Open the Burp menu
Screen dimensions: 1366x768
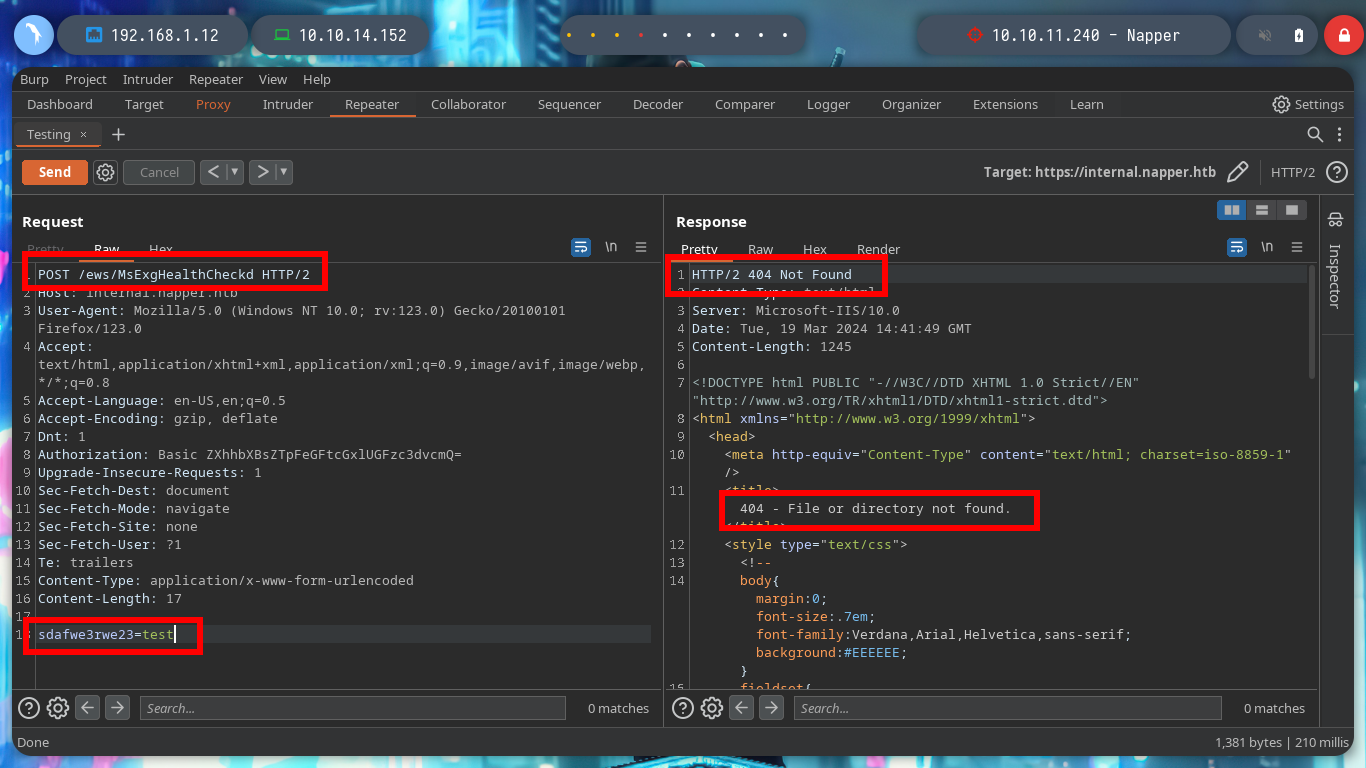tap(34, 79)
